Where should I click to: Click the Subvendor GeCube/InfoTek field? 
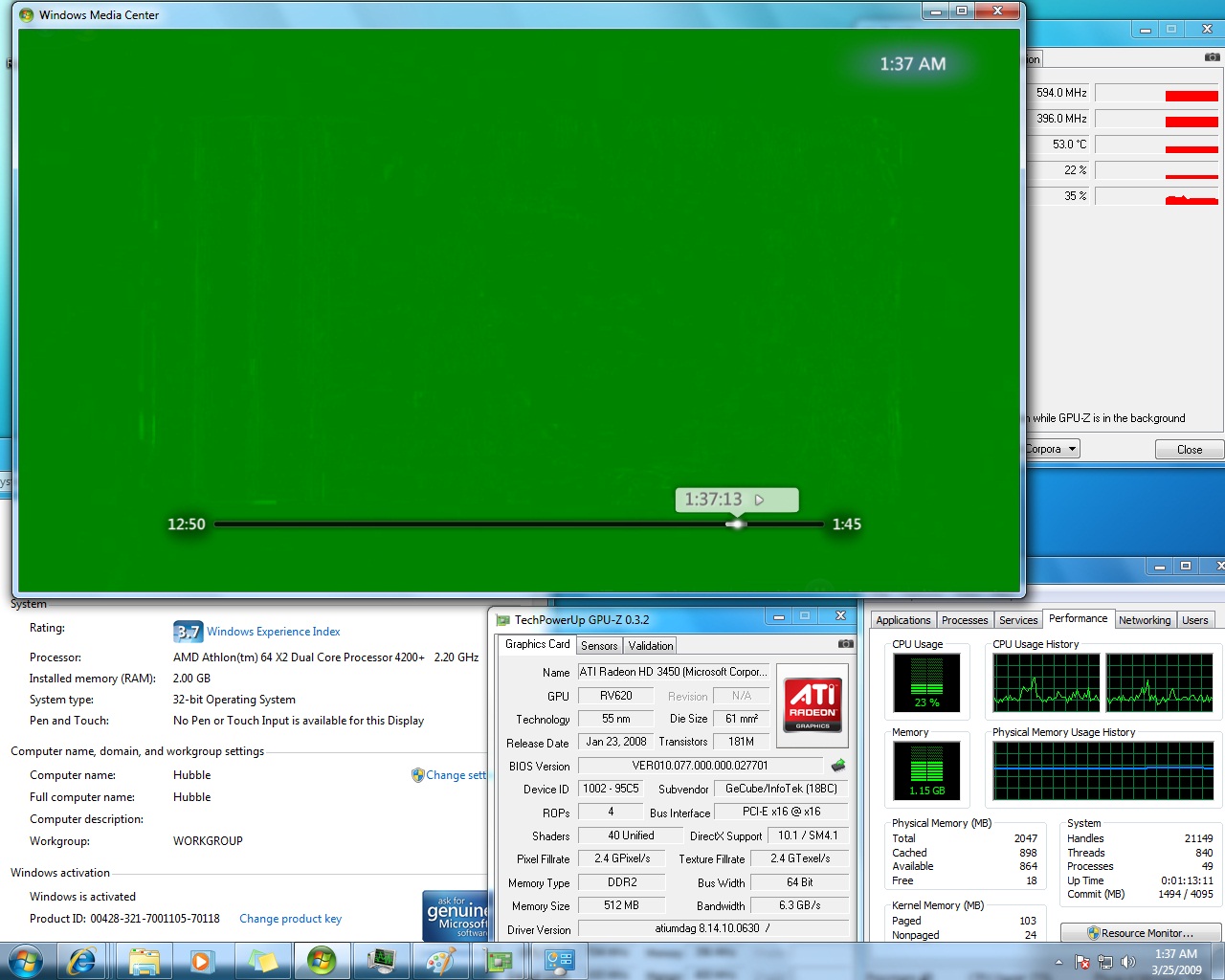pyautogui.click(x=781, y=789)
